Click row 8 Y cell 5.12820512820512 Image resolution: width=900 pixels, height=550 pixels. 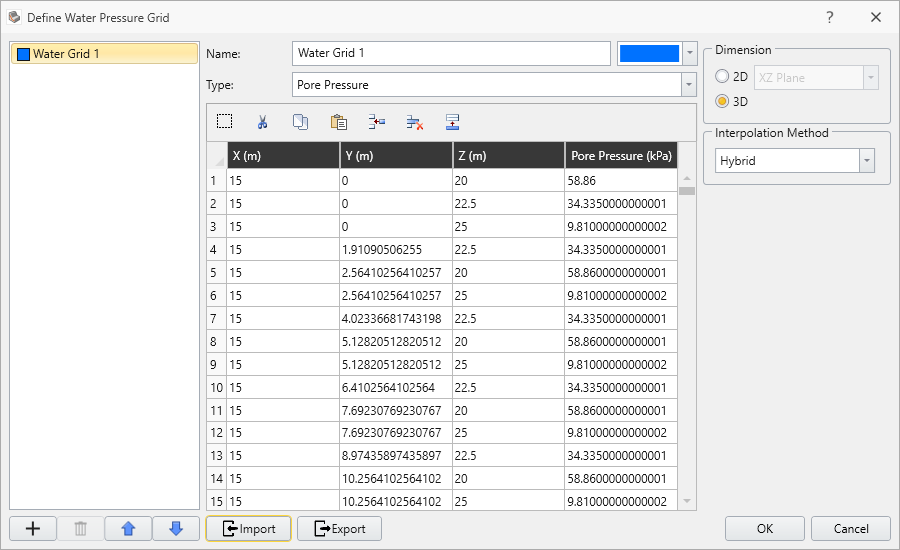pyautogui.click(x=396, y=341)
